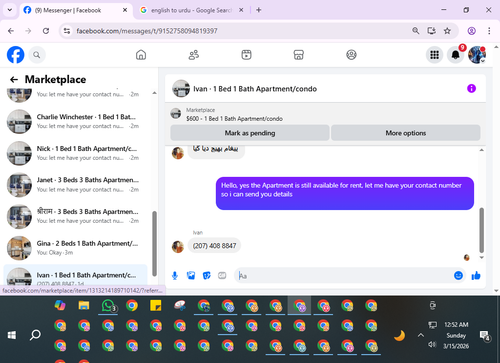Open Windows taskbar search
Image resolution: width=500 pixels, height=363 pixels.
[x=35, y=335]
